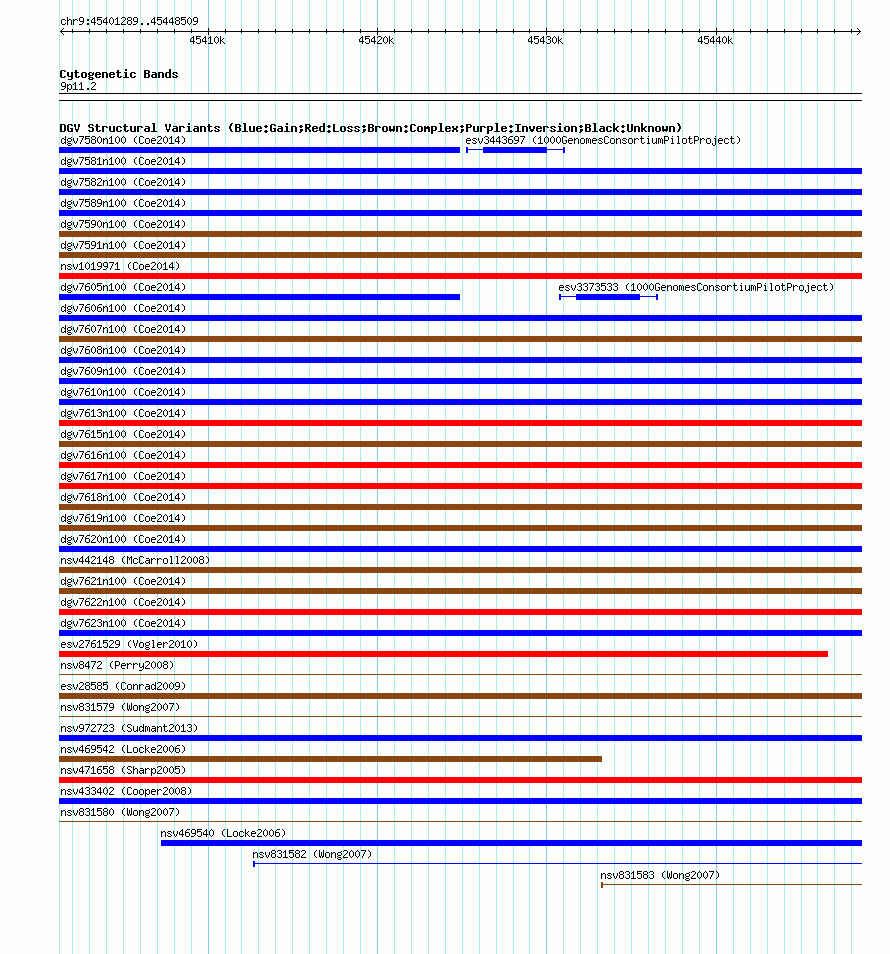Click brown bar under nsv469542 (Locke2006)

[330, 759]
